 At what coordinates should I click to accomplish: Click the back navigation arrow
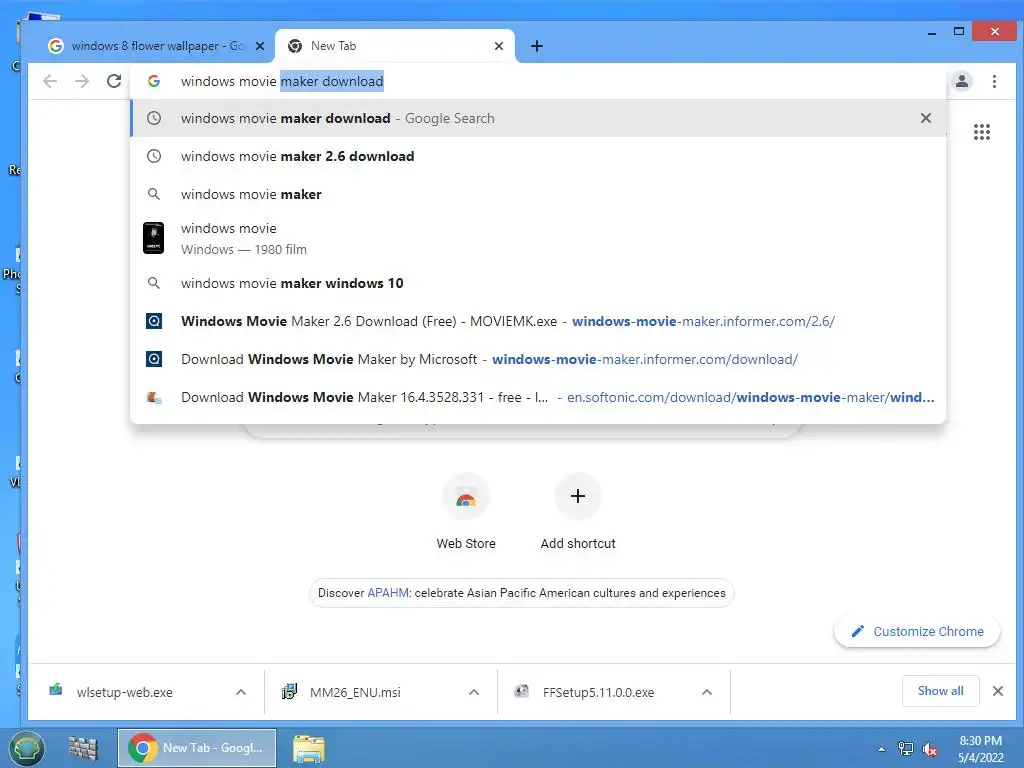coord(50,81)
